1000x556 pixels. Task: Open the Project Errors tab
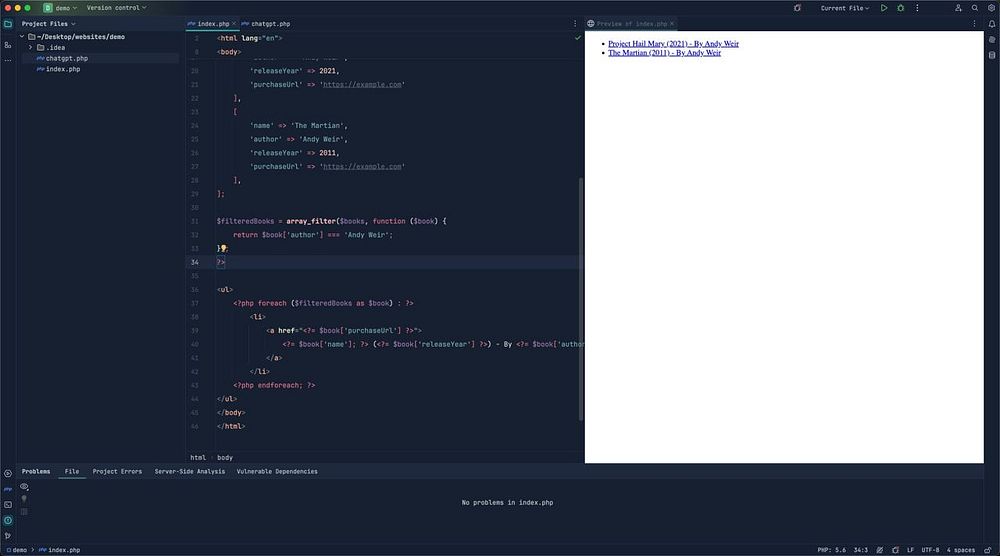pyautogui.click(x=117, y=471)
